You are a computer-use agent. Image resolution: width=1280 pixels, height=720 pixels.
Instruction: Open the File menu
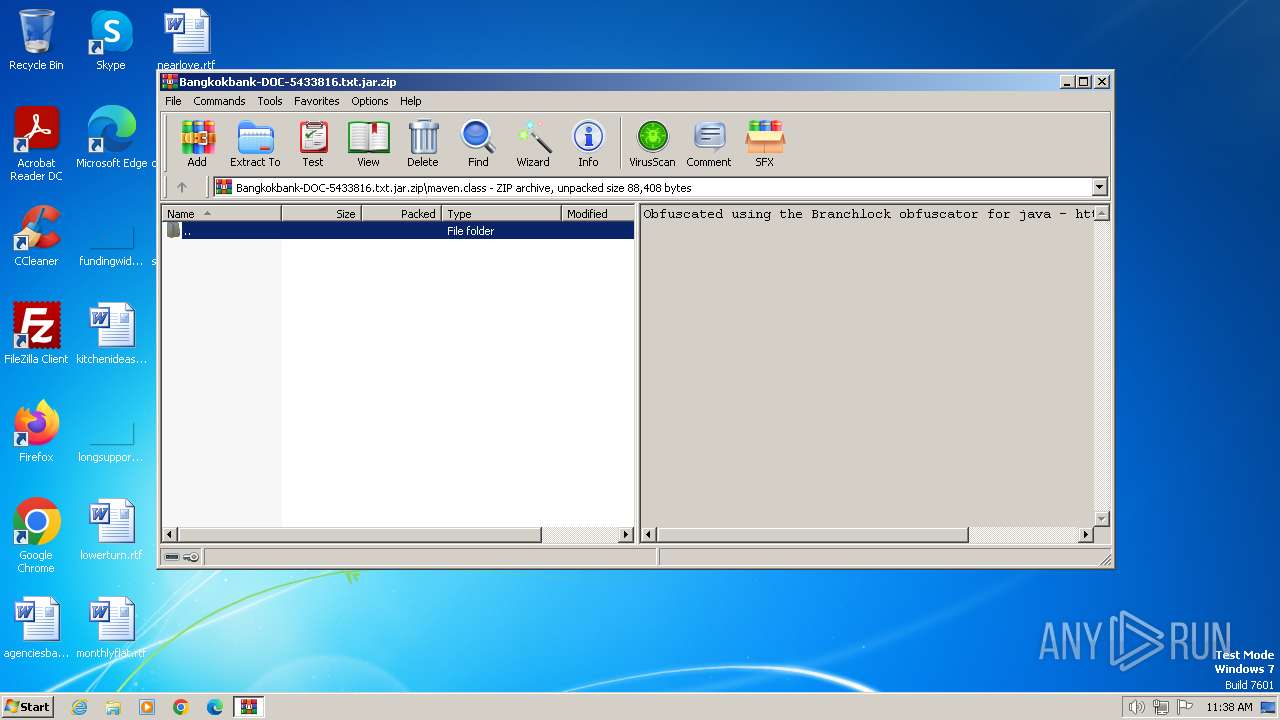point(173,101)
